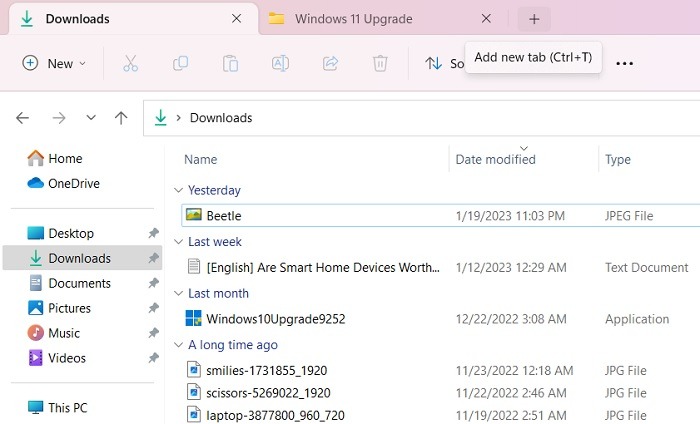700x424 pixels.
Task: Click the Copy icon in toolbar
Action: pyautogui.click(x=180, y=63)
